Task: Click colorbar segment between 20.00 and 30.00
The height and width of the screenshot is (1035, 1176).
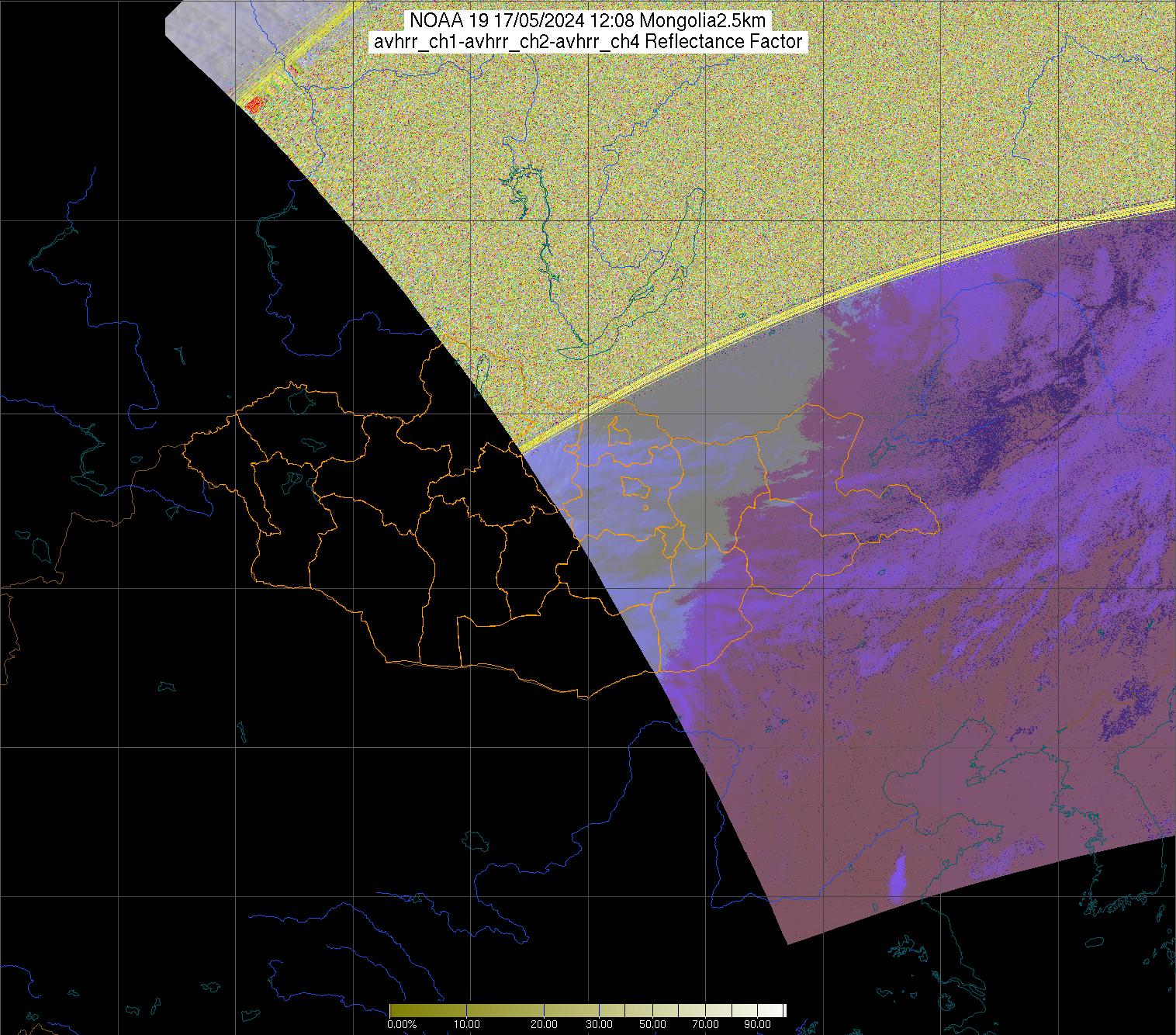Action: (574, 1010)
